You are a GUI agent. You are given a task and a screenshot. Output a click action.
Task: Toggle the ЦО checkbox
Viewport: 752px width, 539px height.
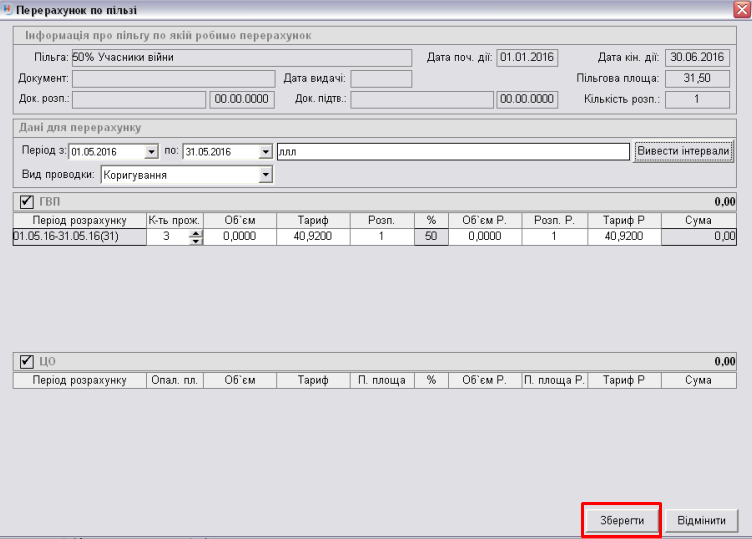[28, 361]
